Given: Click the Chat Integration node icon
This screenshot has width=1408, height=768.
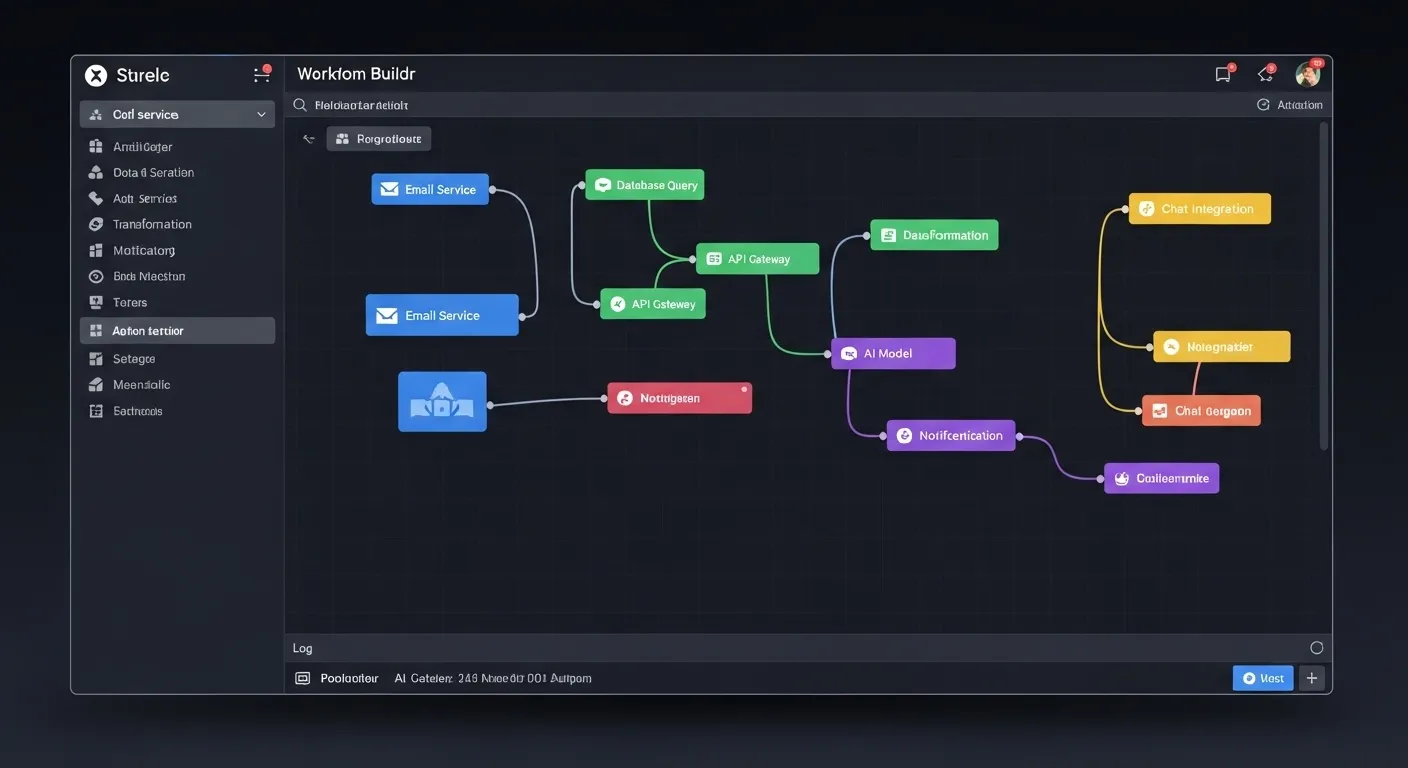Looking at the screenshot, I should coord(1146,208).
